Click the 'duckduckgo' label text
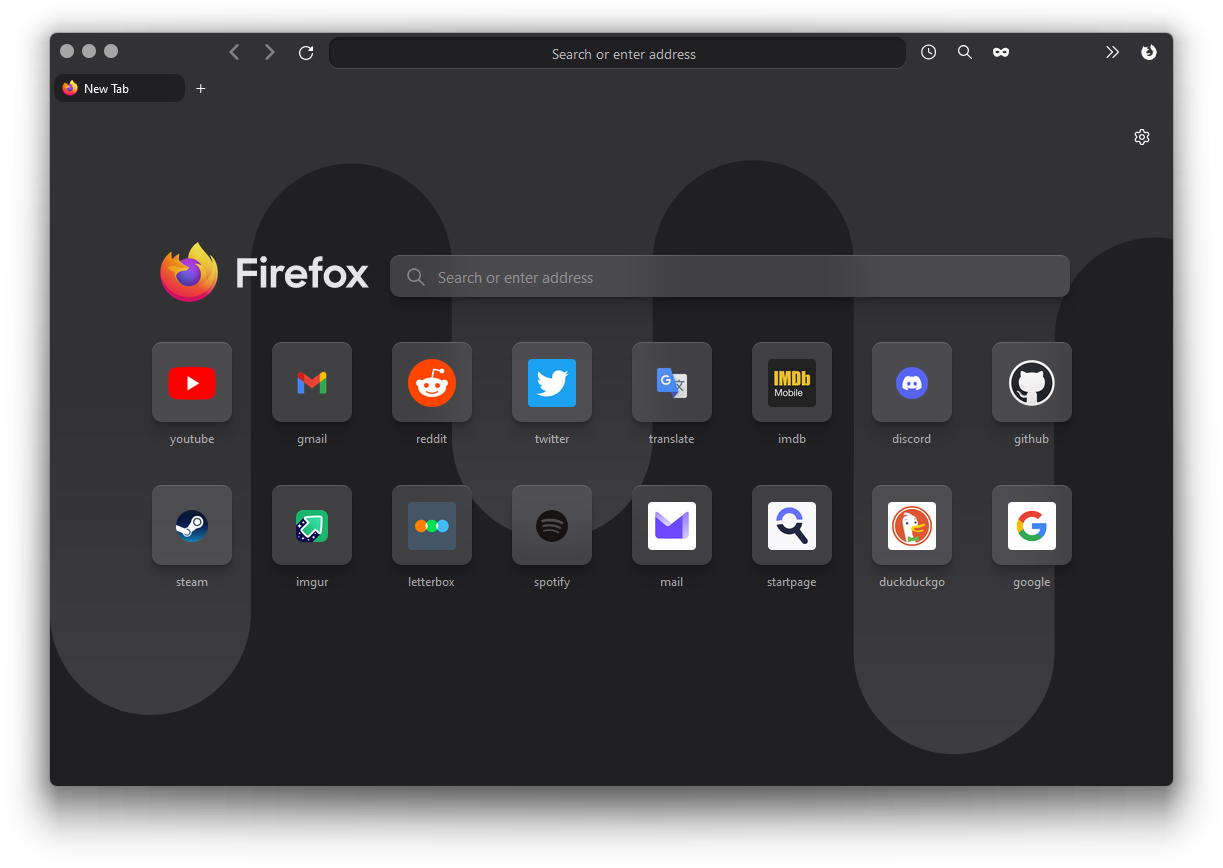The image size is (1223, 868). point(912,582)
